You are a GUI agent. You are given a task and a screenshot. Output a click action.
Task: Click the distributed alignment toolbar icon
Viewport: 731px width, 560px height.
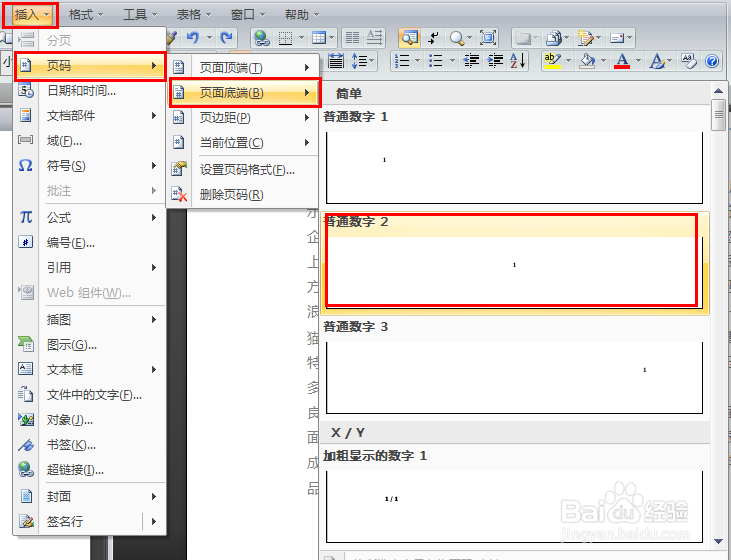coord(336,61)
